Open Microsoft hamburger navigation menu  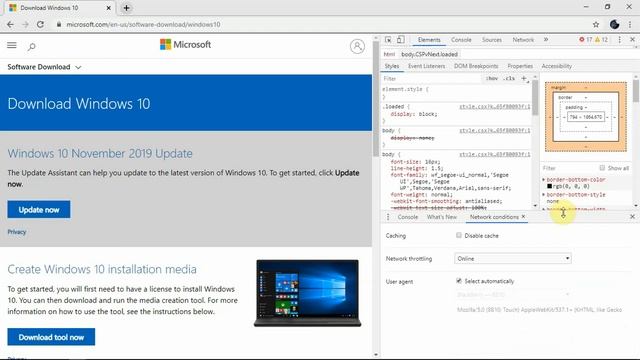12,45
